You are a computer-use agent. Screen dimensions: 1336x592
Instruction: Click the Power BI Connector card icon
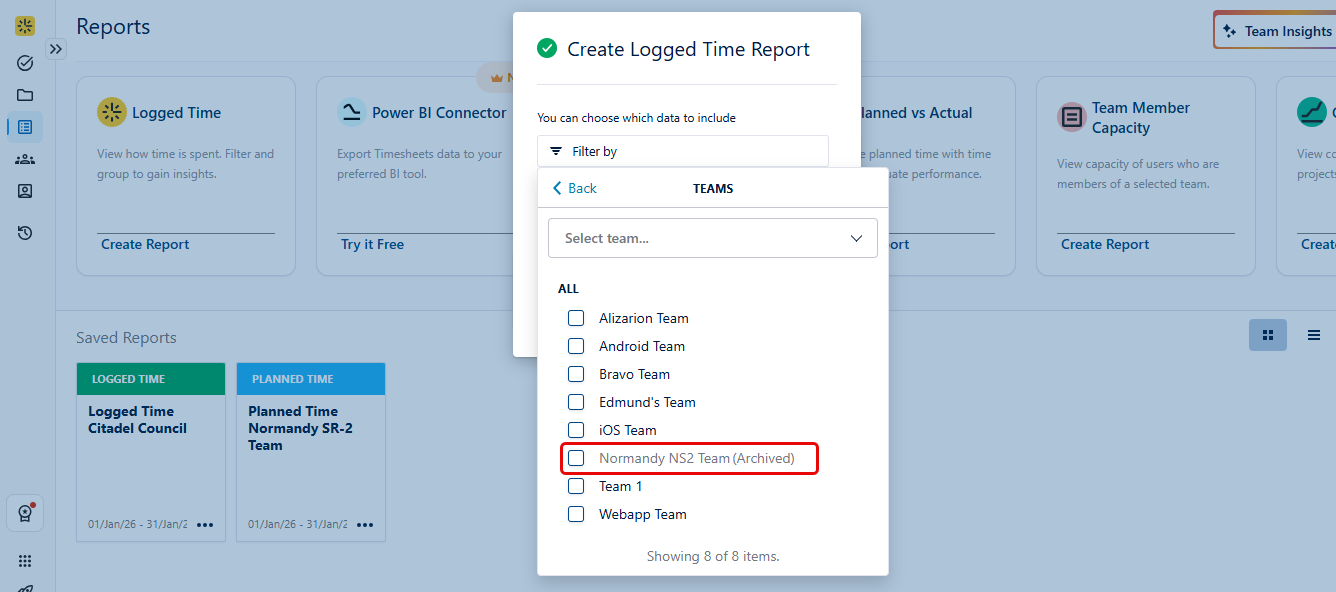coord(351,112)
